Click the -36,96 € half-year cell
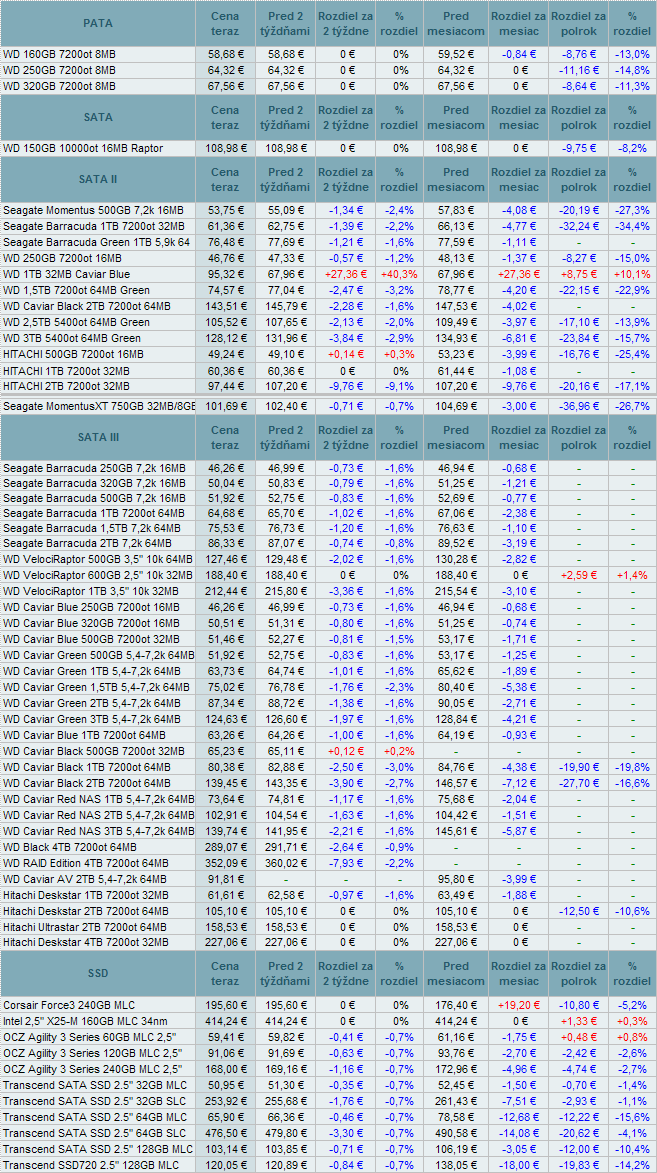This screenshot has width=657, height=1173. [578, 406]
